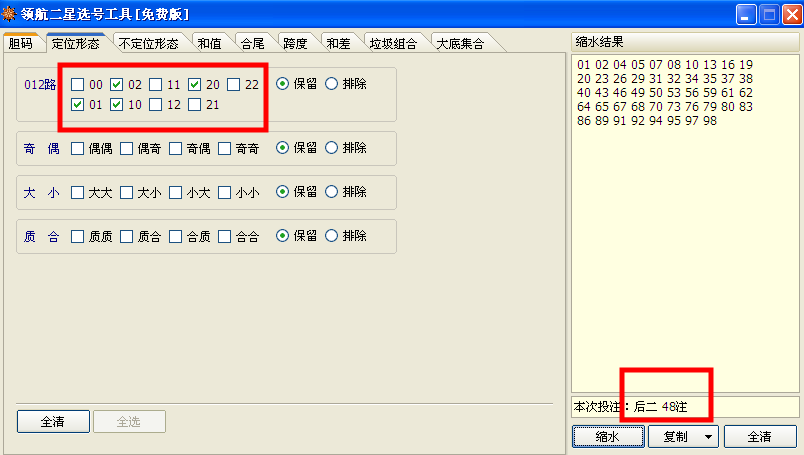
Task: Select 保留 radio in the 奇偶 row
Action: [283, 148]
